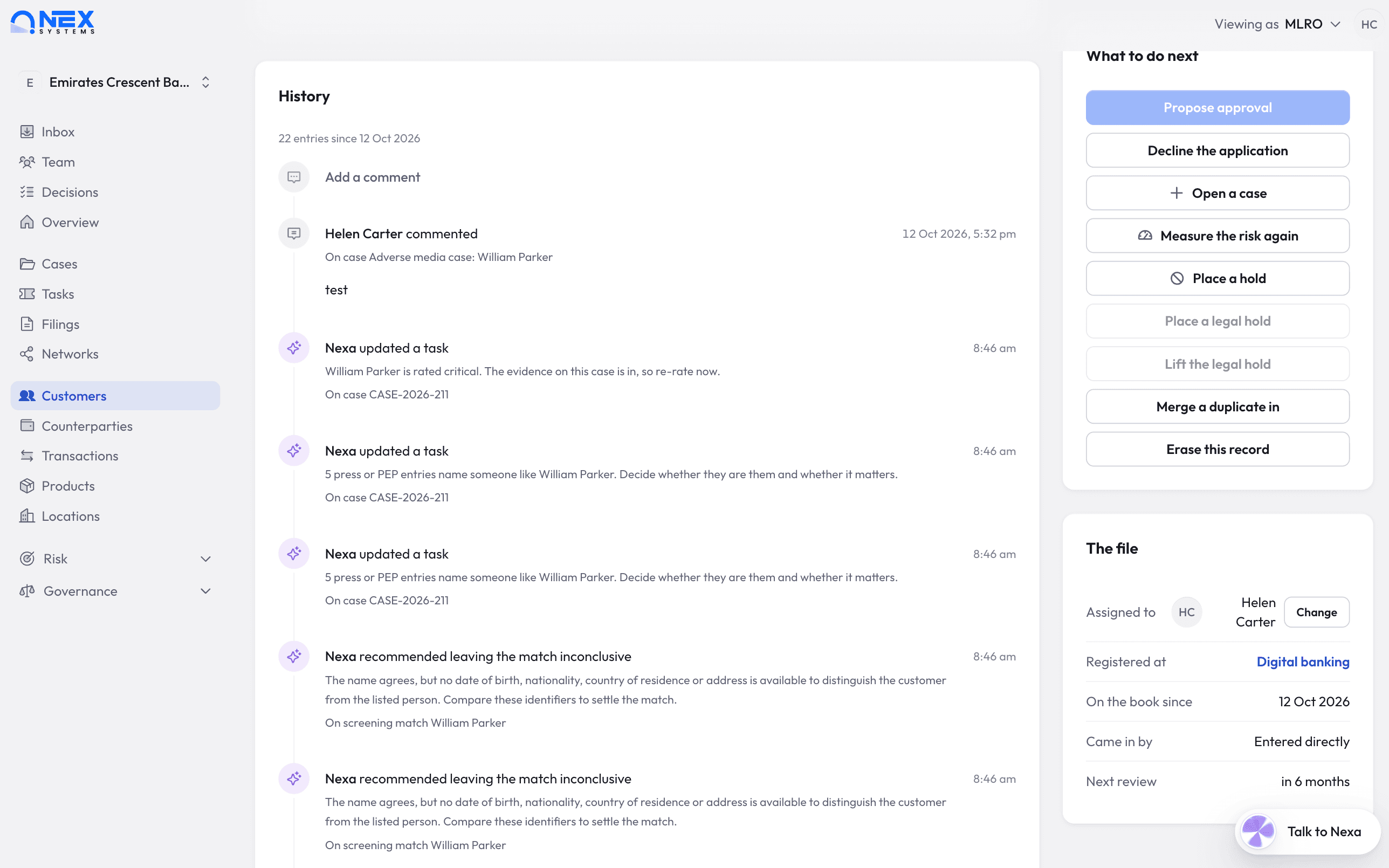The width and height of the screenshot is (1389, 868).
Task: Click the Propose approval button
Action: [1218, 107]
